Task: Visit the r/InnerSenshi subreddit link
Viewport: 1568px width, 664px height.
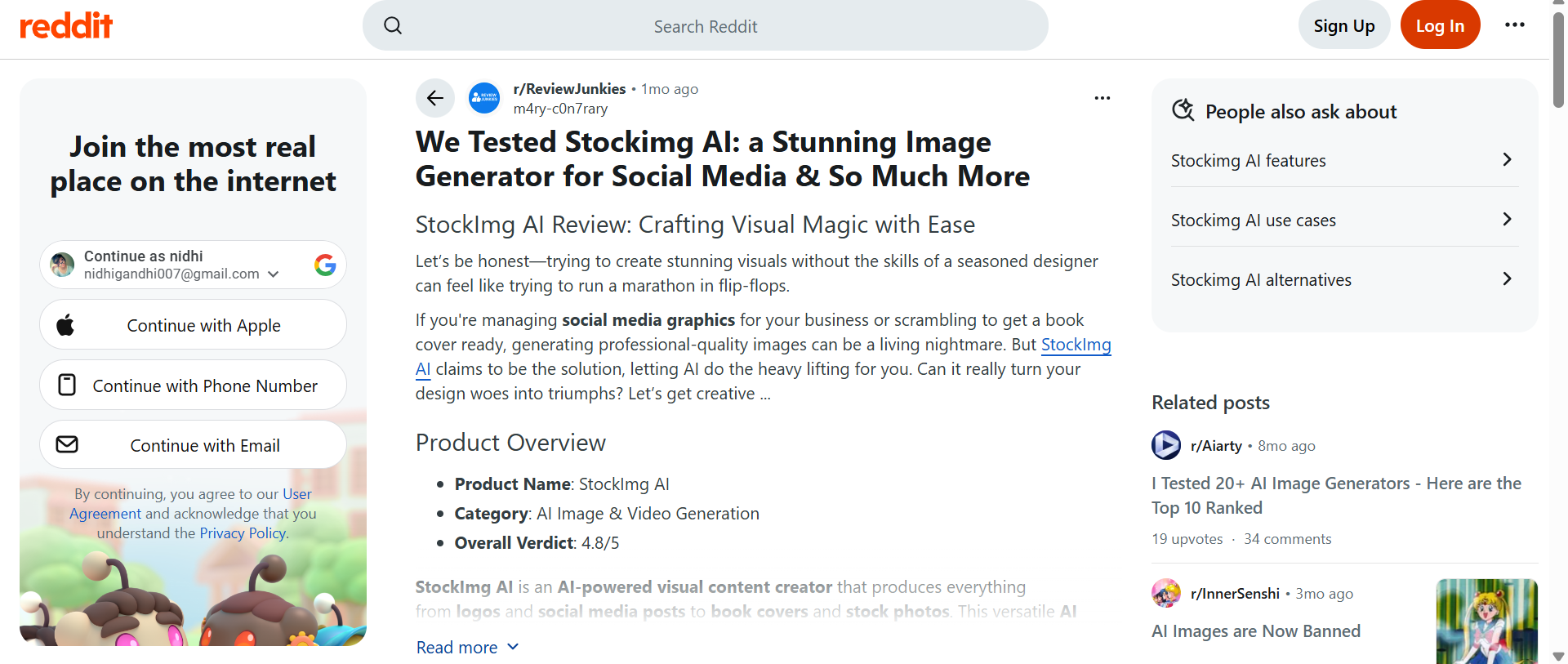Action: (1235, 594)
